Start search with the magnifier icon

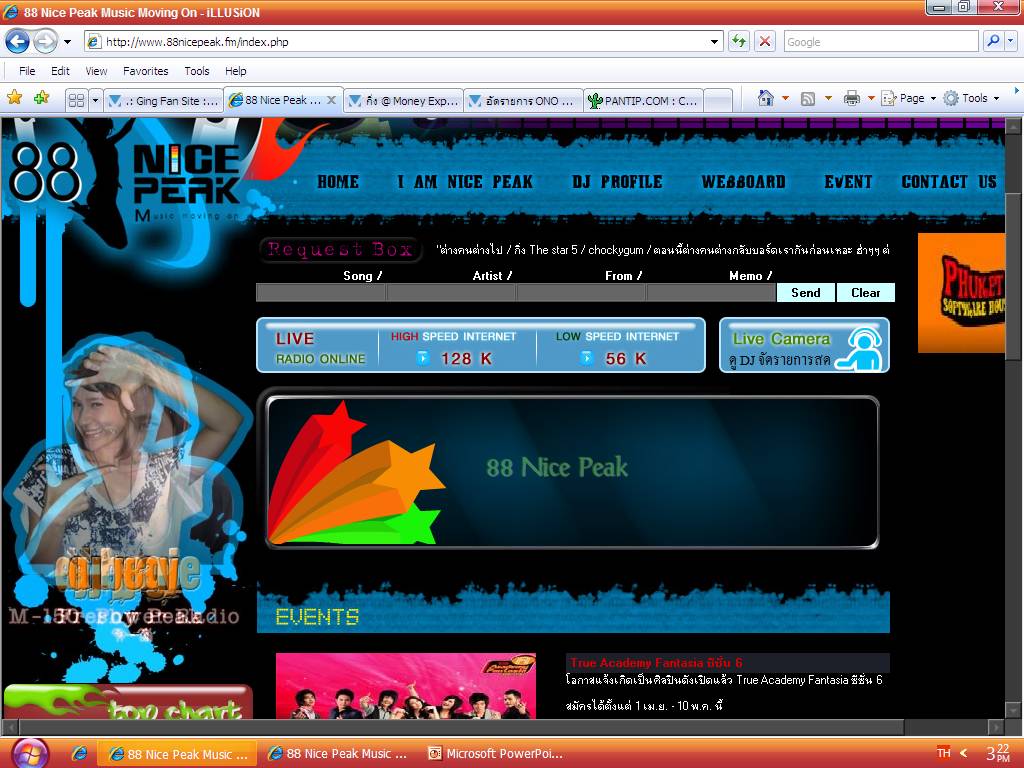tap(993, 41)
